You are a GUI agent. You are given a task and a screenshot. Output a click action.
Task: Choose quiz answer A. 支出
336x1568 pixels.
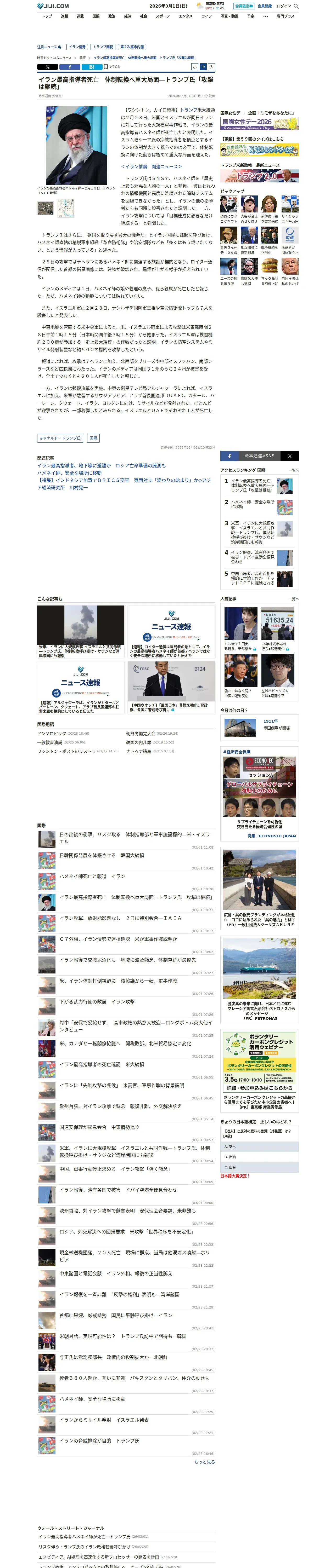tap(260, 1147)
